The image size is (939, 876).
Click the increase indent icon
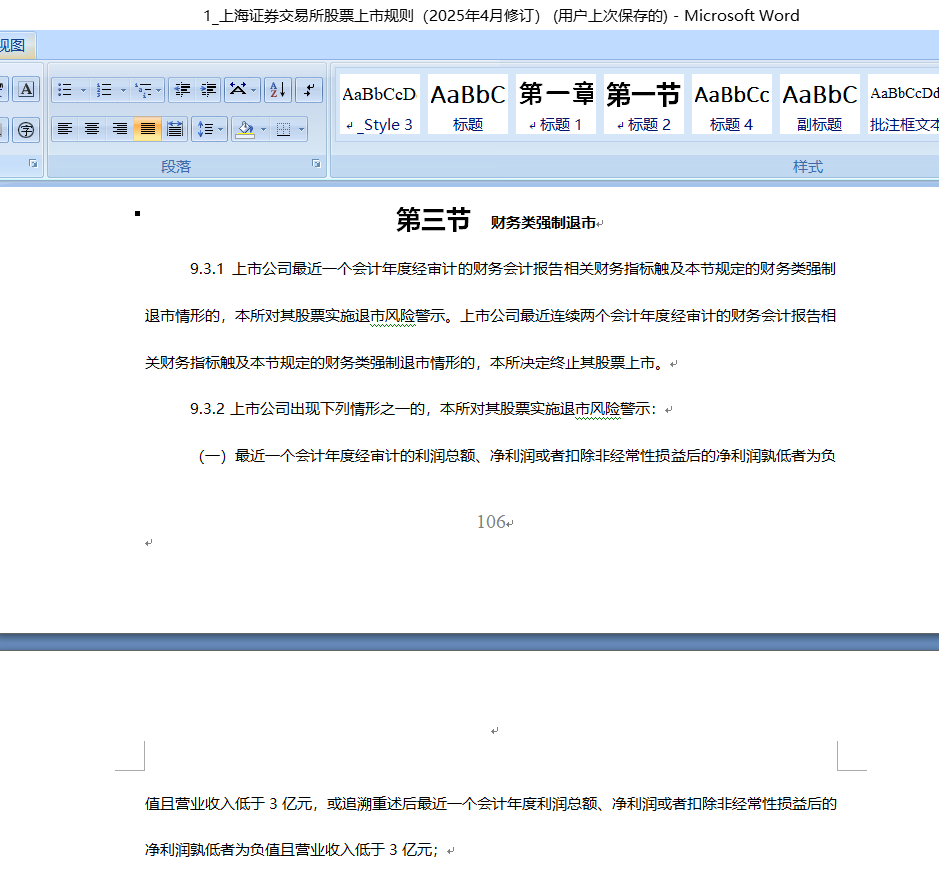[x=208, y=90]
